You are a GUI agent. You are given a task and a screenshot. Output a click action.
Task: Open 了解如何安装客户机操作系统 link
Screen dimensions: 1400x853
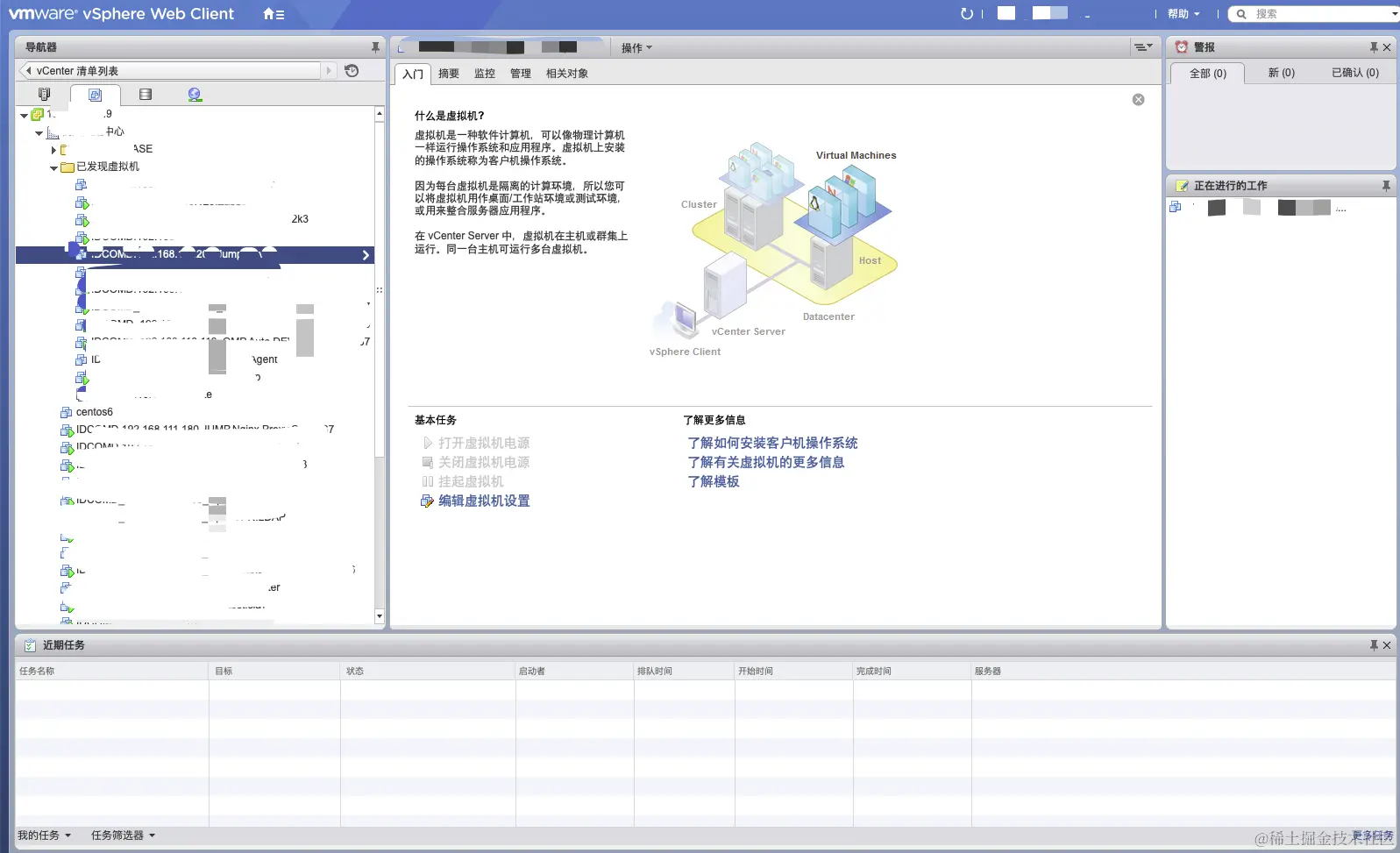[772, 443]
